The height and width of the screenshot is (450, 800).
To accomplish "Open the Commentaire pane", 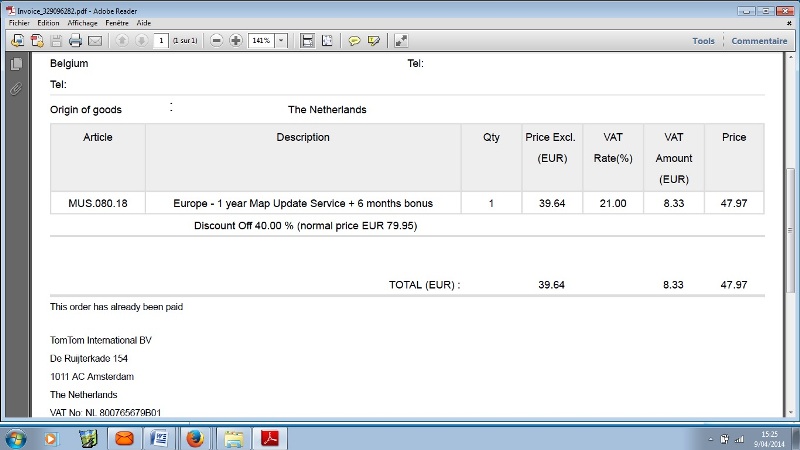I will point(759,41).
